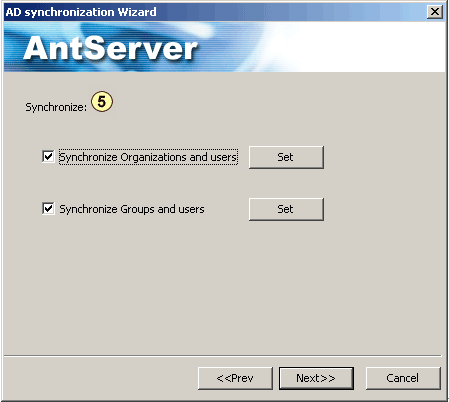Open Set options for Organizations and users

[x=286, y=157]
